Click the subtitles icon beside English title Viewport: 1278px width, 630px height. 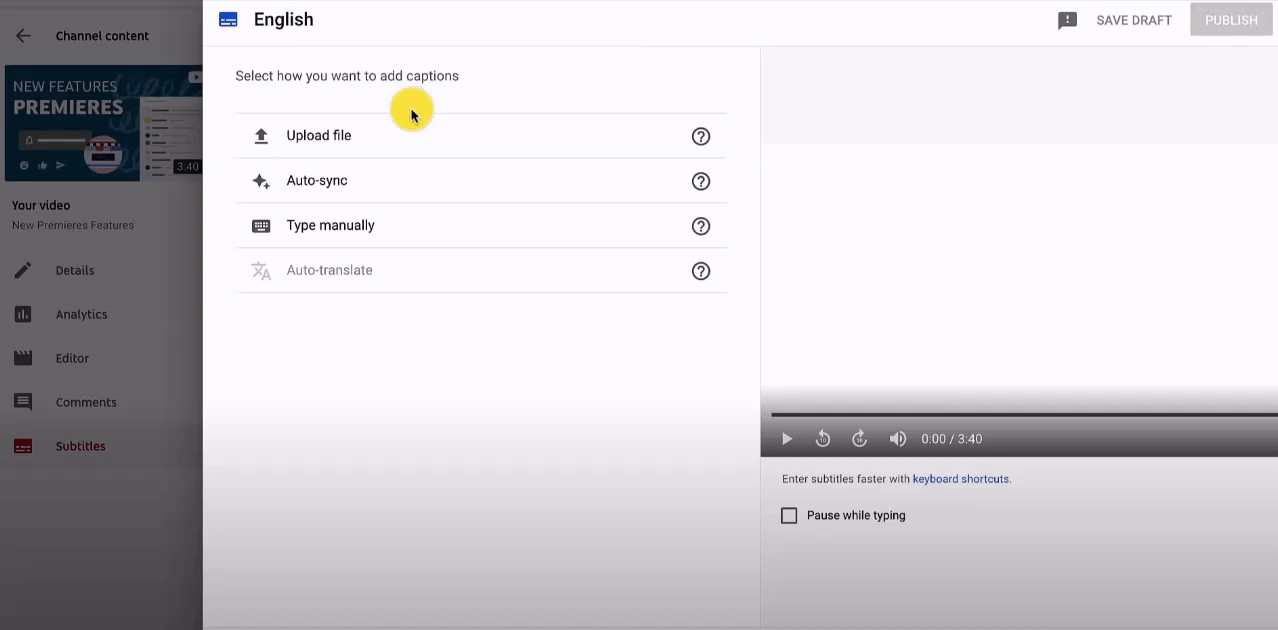[228, 20]
